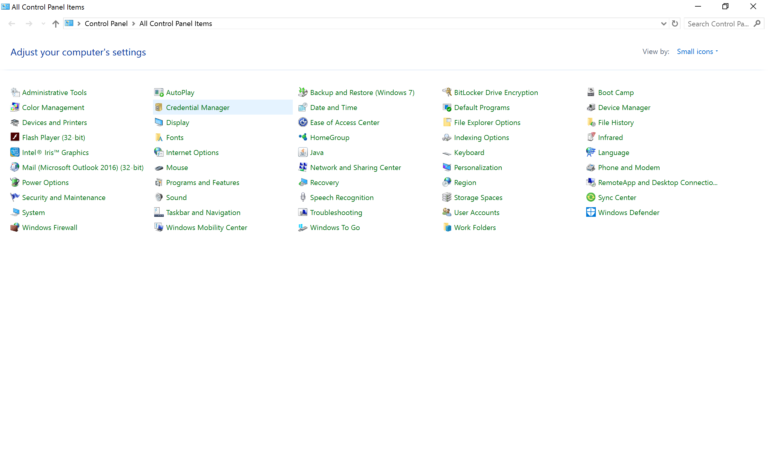Expand the address bar history dropdown

tap(663, 24)
